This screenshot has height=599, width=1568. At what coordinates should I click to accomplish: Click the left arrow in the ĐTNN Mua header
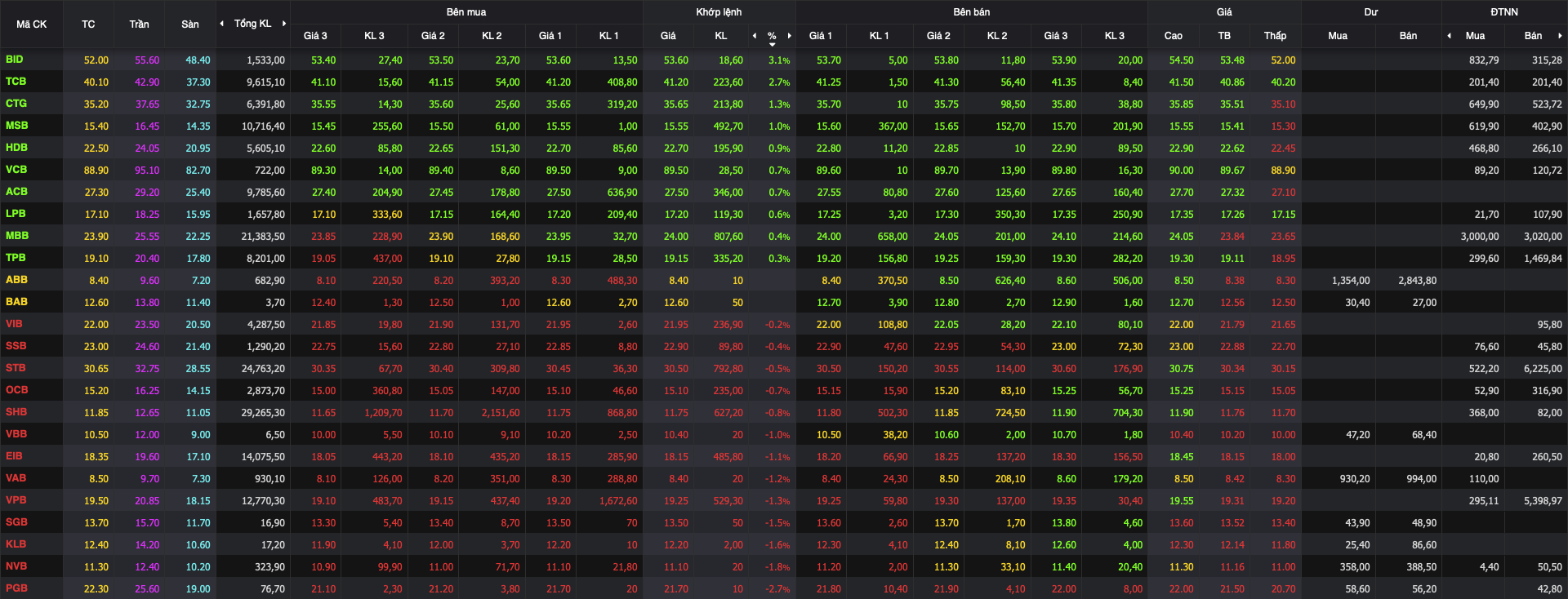(x=1450, y=36)
